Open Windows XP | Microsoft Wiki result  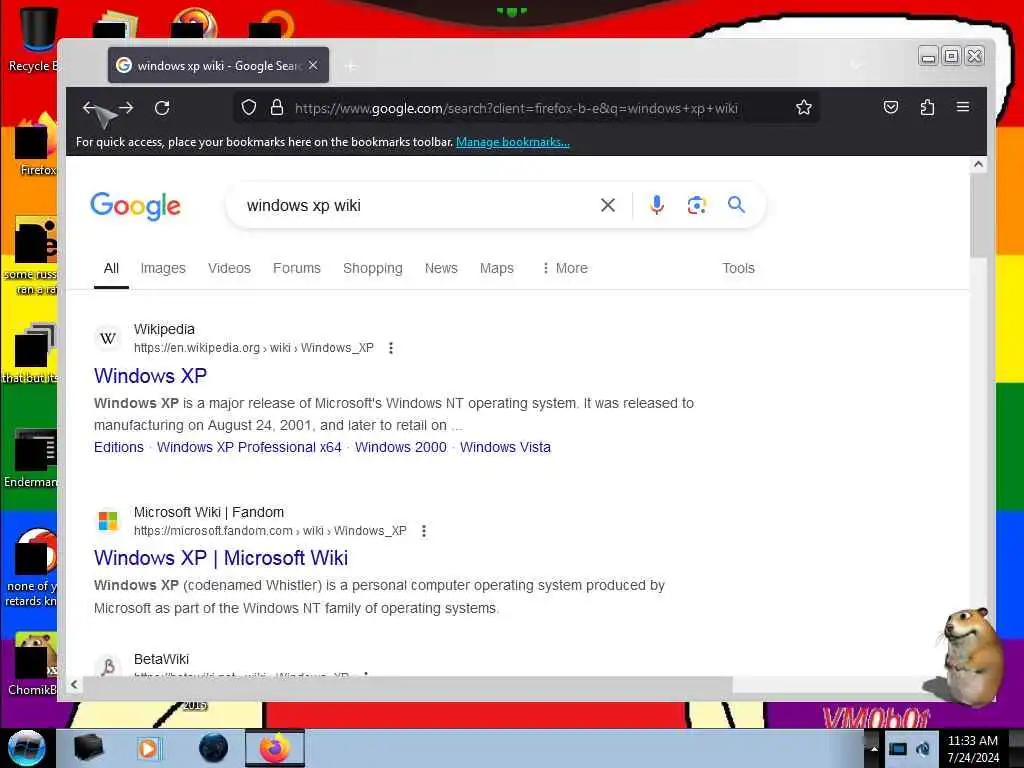click(221, 558)
